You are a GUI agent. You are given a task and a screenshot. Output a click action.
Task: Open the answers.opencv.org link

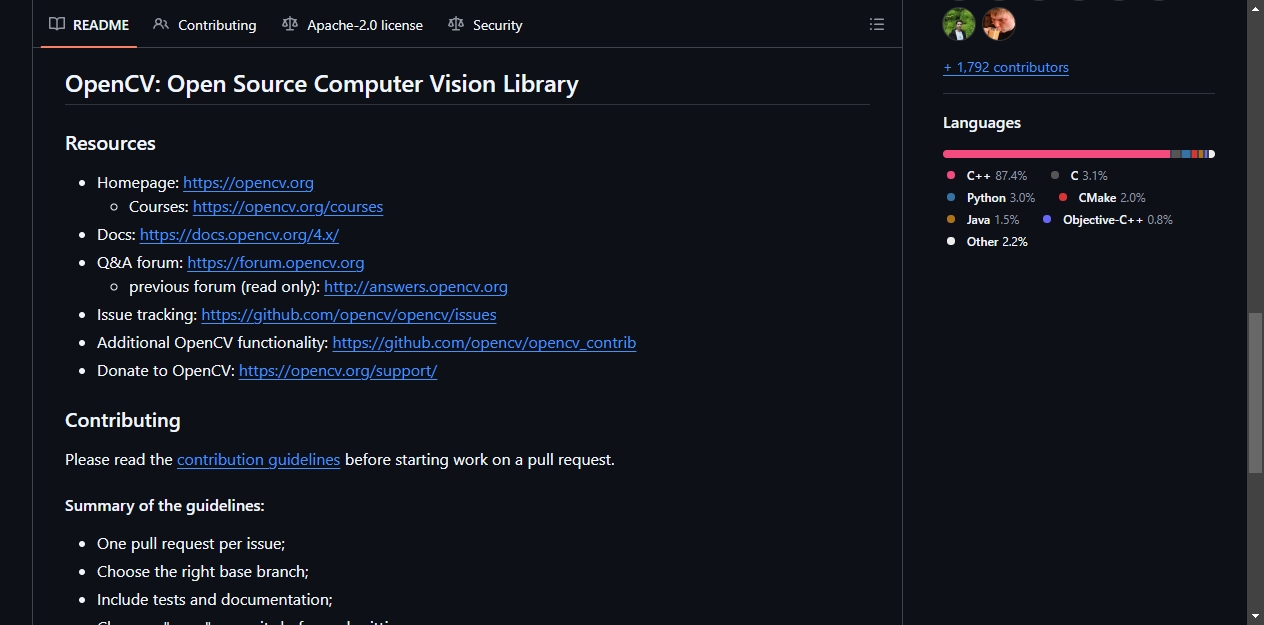(416, 287)
